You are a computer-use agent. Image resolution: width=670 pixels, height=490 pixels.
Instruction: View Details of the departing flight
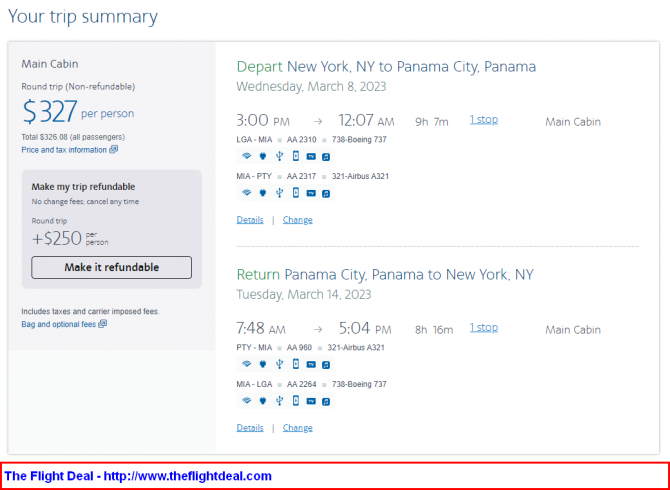click(x=250, y=220)
